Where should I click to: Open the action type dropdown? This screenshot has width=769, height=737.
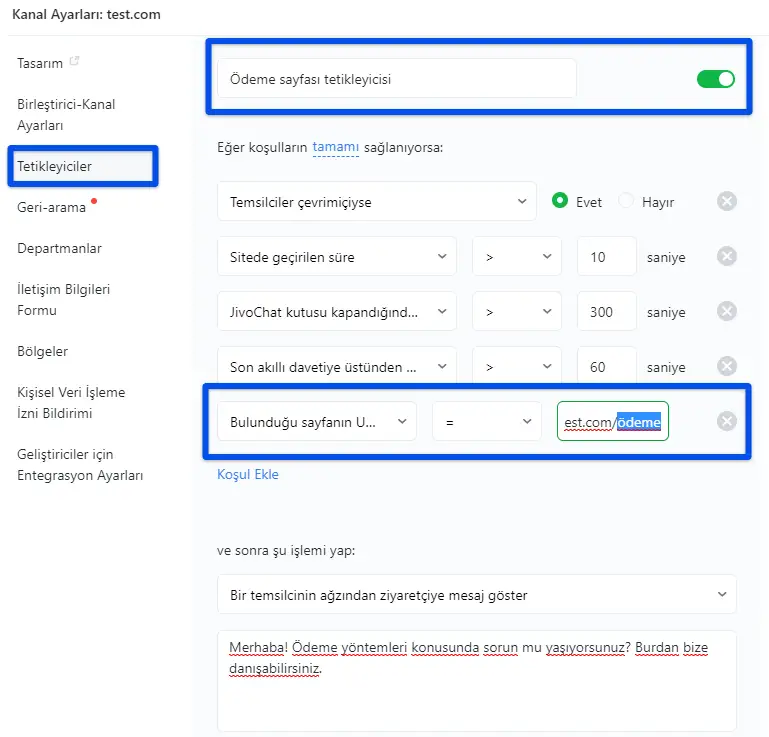tap(476, 595)
